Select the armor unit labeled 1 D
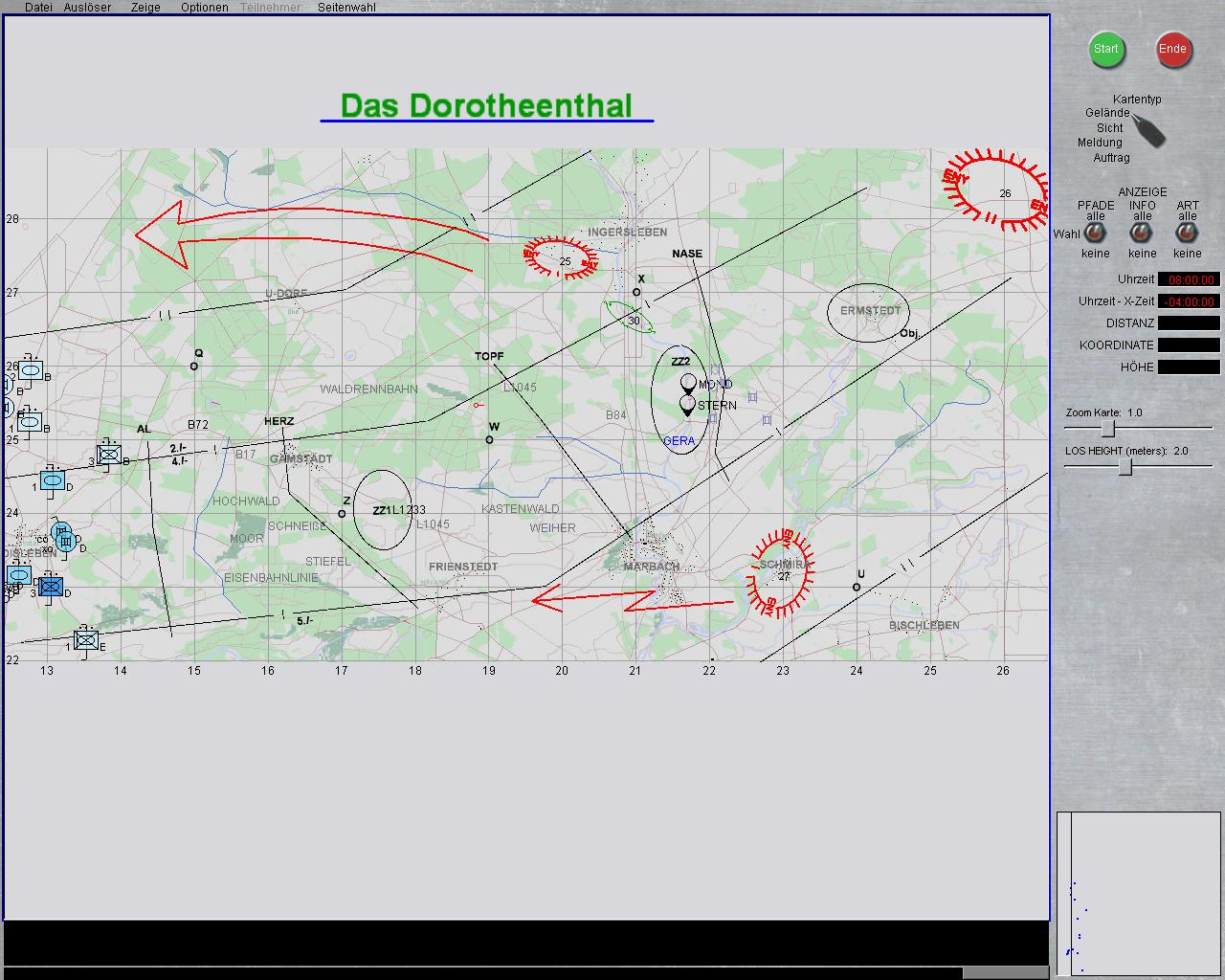 pos(53,479)
